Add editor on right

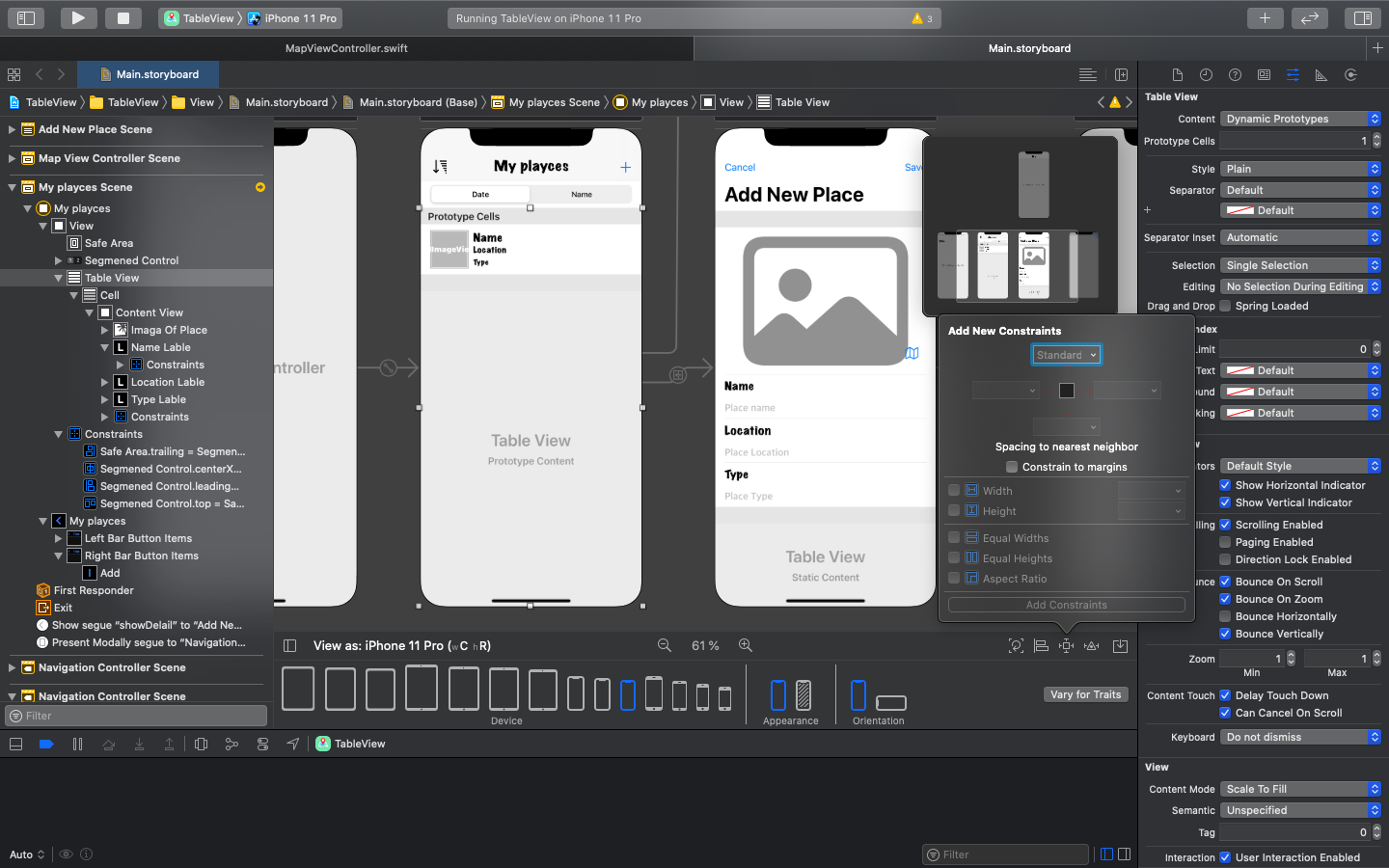coord(1121,74)
